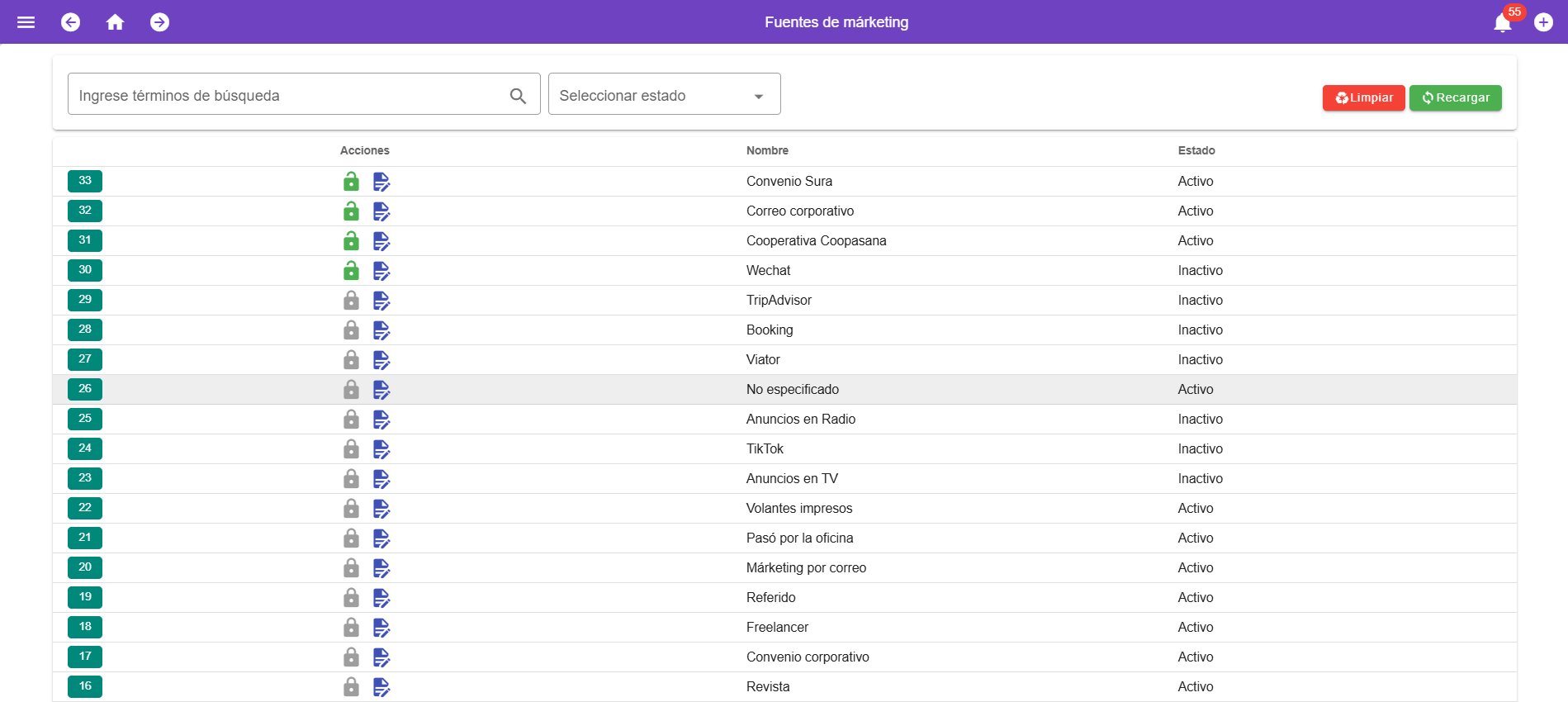Click the red Limpiar button
The width and height of the screenshot is (1568, 702).
point(1363,97)
